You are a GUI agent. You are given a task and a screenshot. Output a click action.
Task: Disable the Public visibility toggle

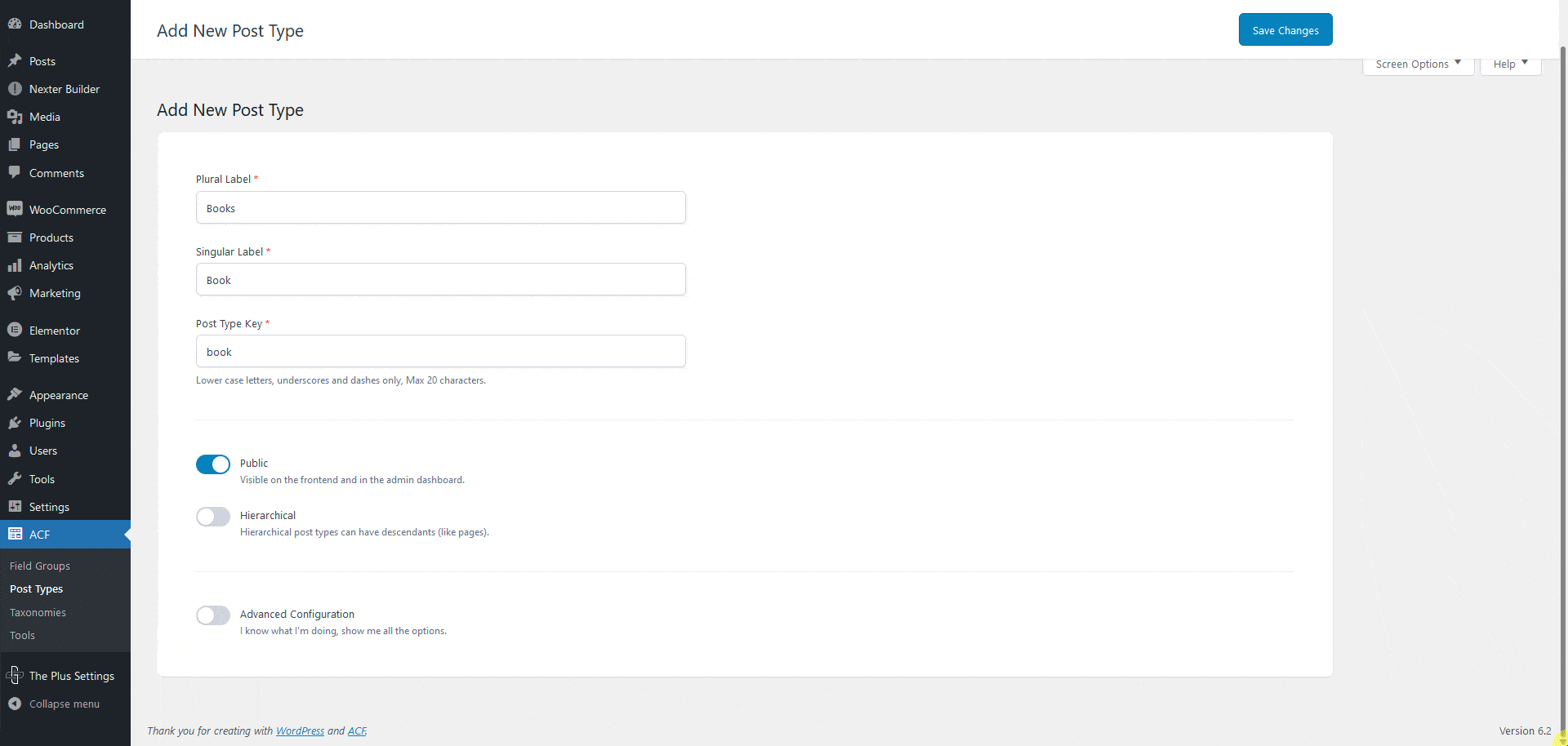pos(212,464)
